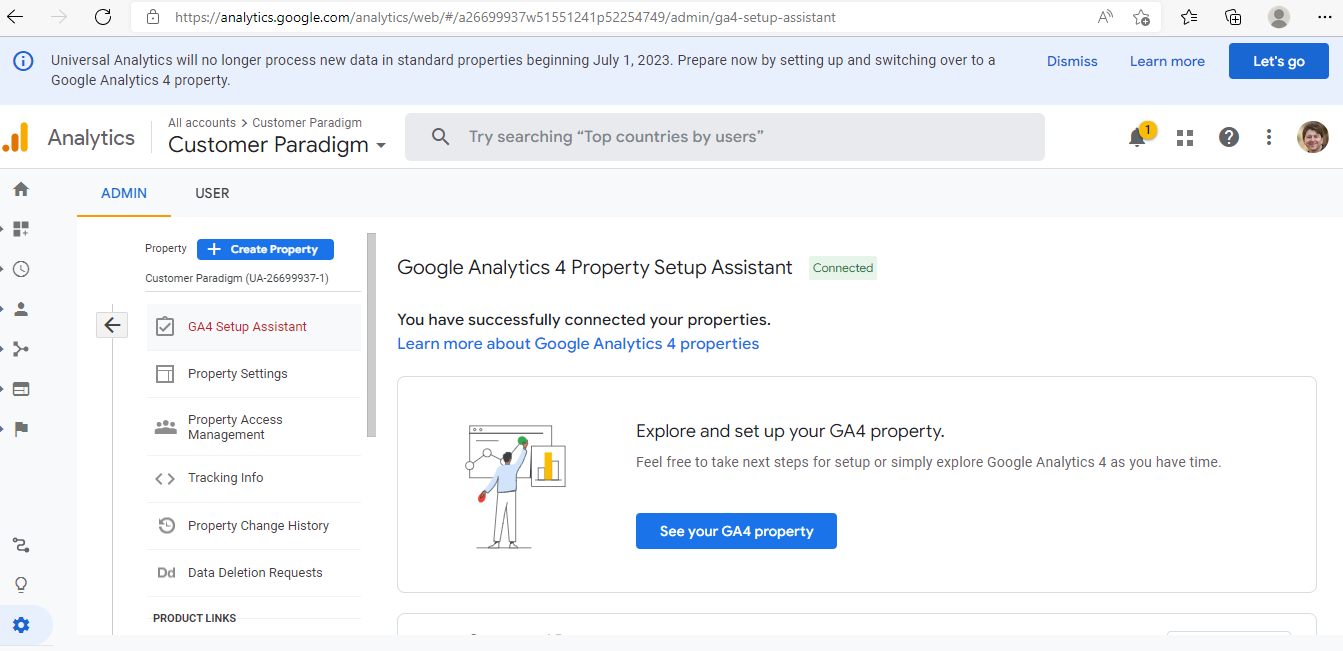This screenshot has height=651, width=1343.
Task: Open Property Settings in admin menu
Action: 238,374
